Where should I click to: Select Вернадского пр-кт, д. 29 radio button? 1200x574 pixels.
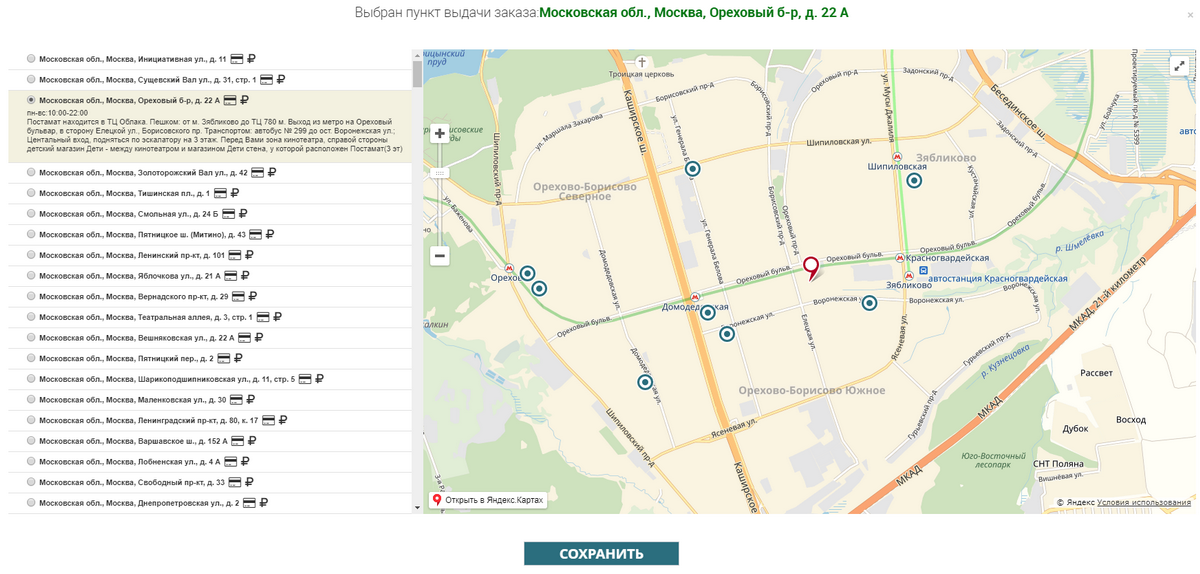pos(31,296)
